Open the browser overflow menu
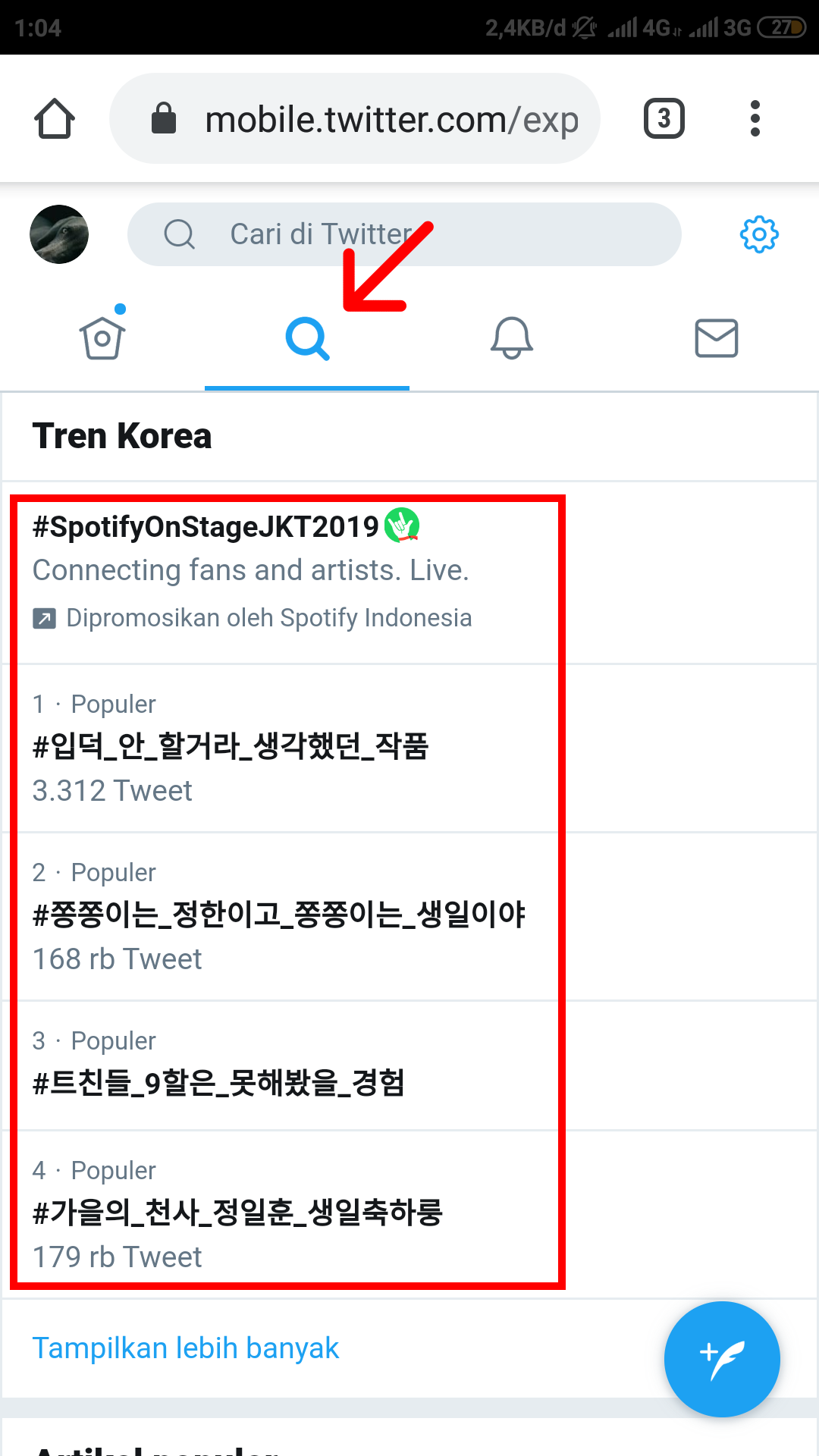Image resolution: width=819 pixels, height=1456 pixels. point(755,118)
